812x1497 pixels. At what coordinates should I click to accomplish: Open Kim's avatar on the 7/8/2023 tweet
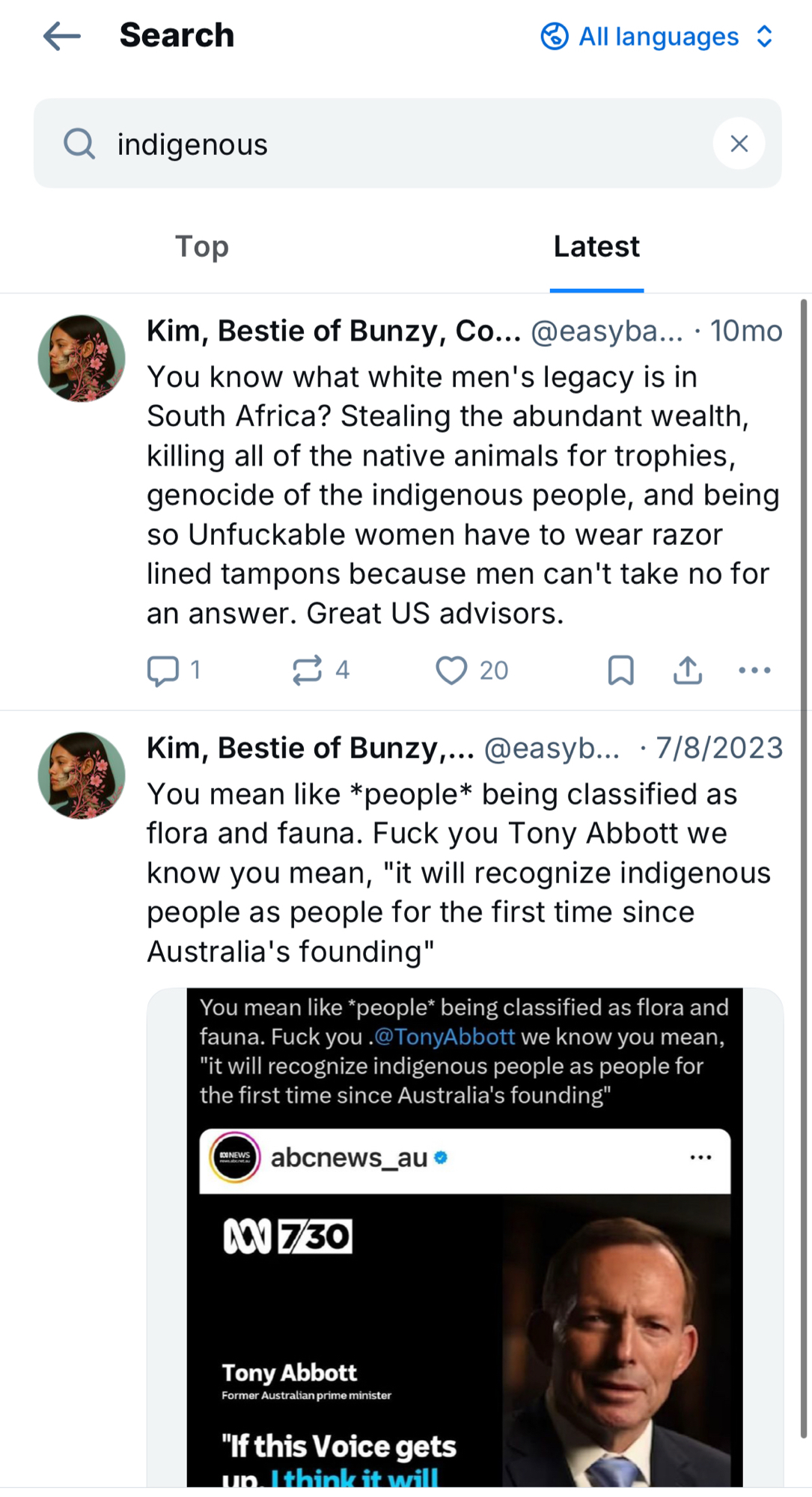(x=82, y=775)
